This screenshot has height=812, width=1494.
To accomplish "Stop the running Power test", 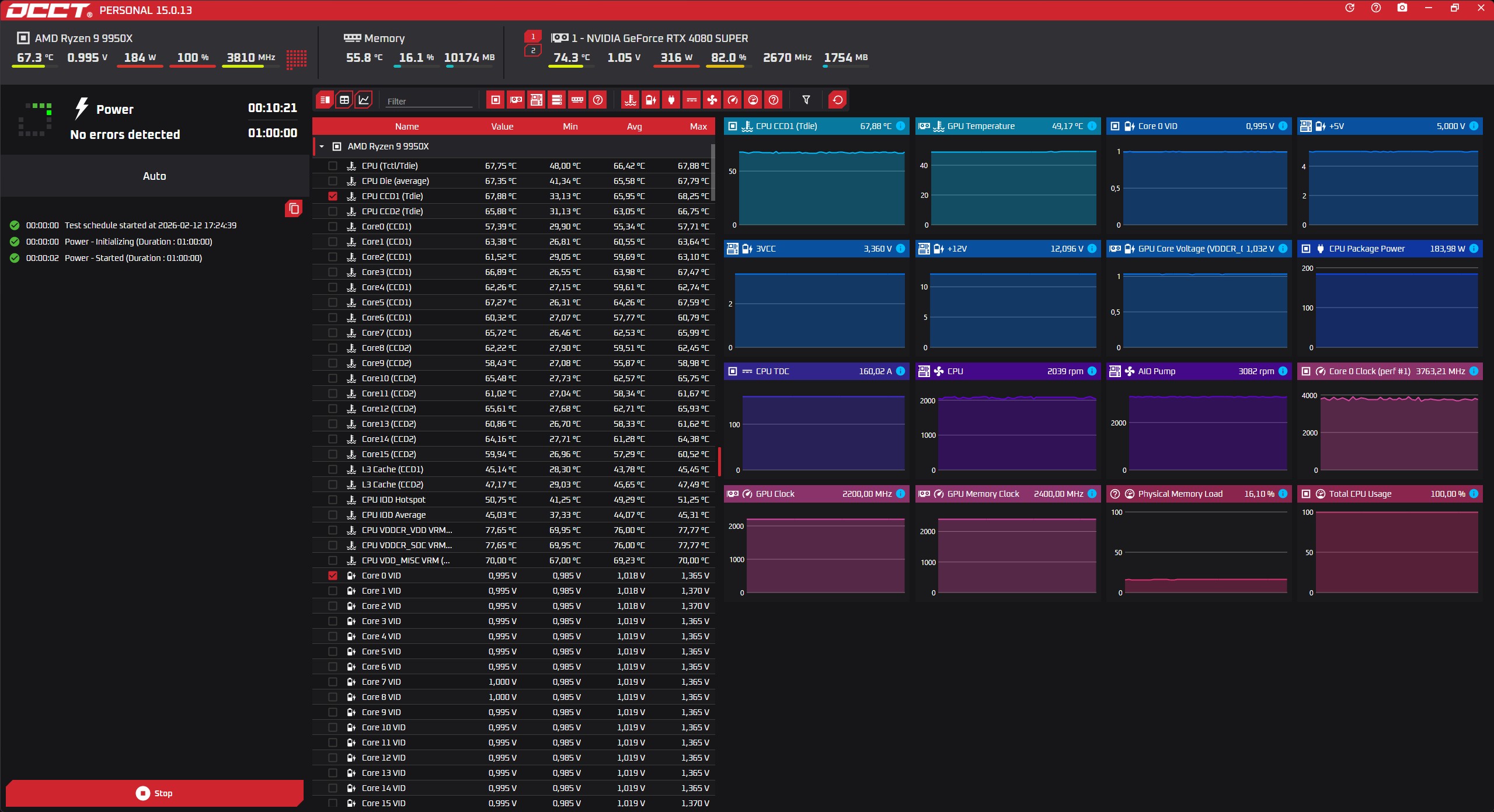I will [154, 793].
